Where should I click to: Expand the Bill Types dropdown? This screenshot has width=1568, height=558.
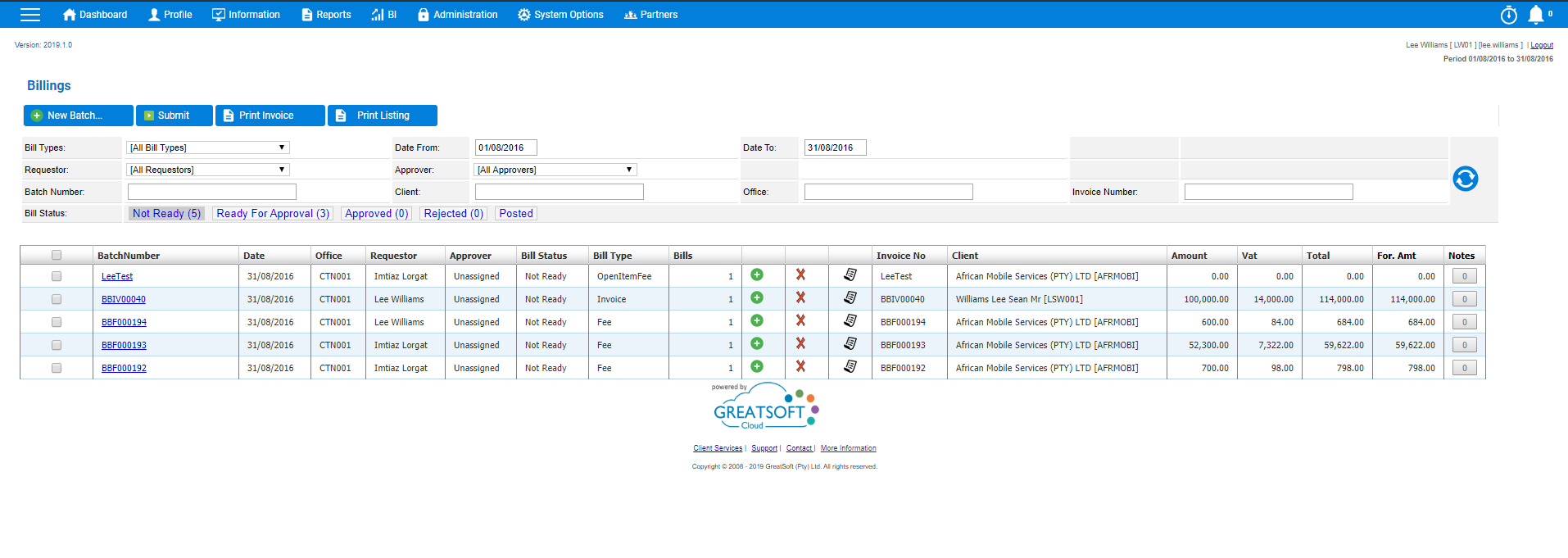pos(208,147)
